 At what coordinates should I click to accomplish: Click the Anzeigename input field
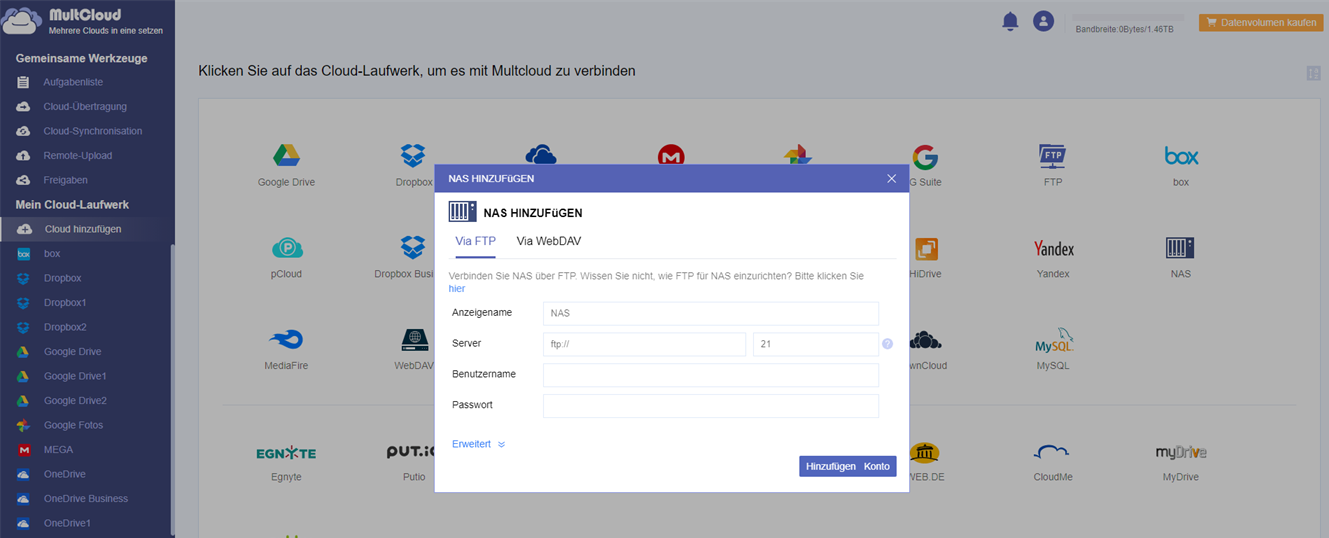(710, 313)
